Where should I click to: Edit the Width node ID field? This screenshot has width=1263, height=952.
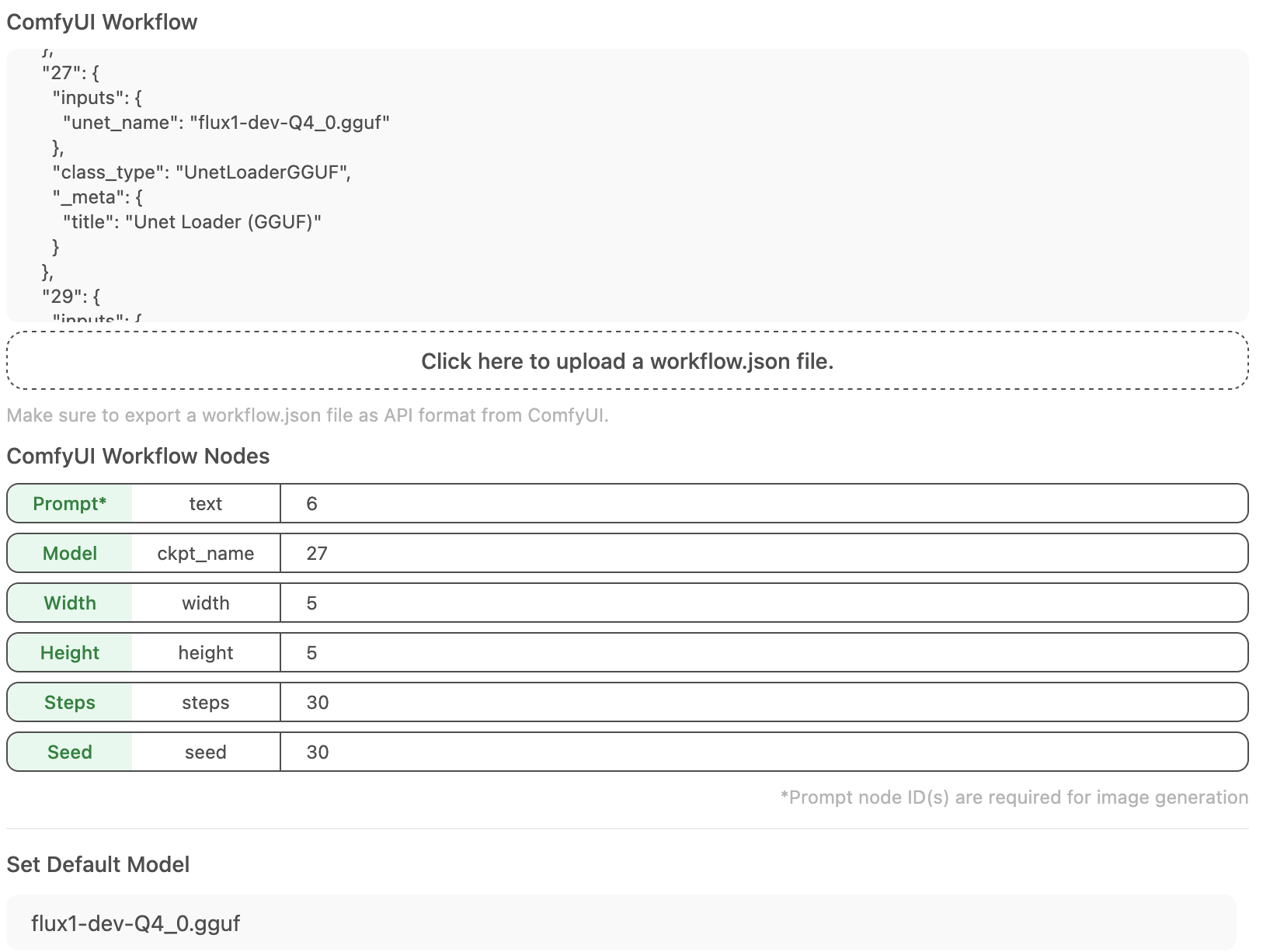click(764, 603)
